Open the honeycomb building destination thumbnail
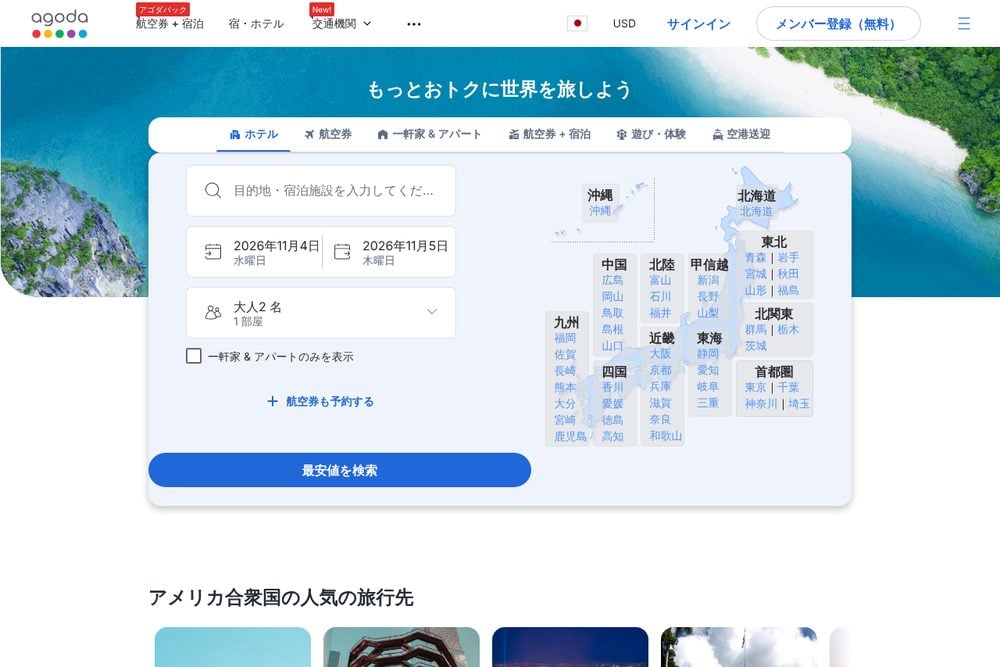1000x667 pixels. pos(401,647)
